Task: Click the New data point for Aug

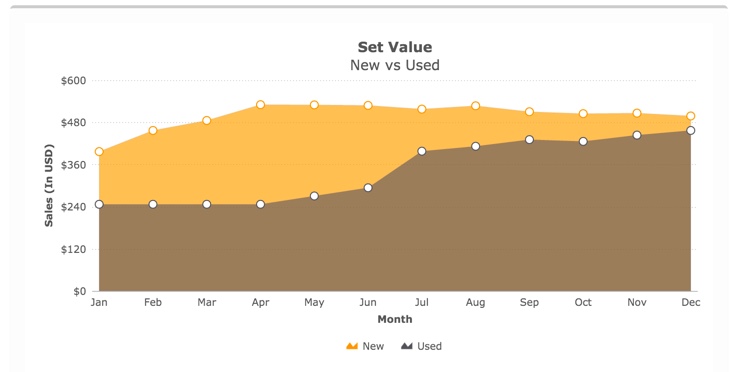Action: click(476, 106)
